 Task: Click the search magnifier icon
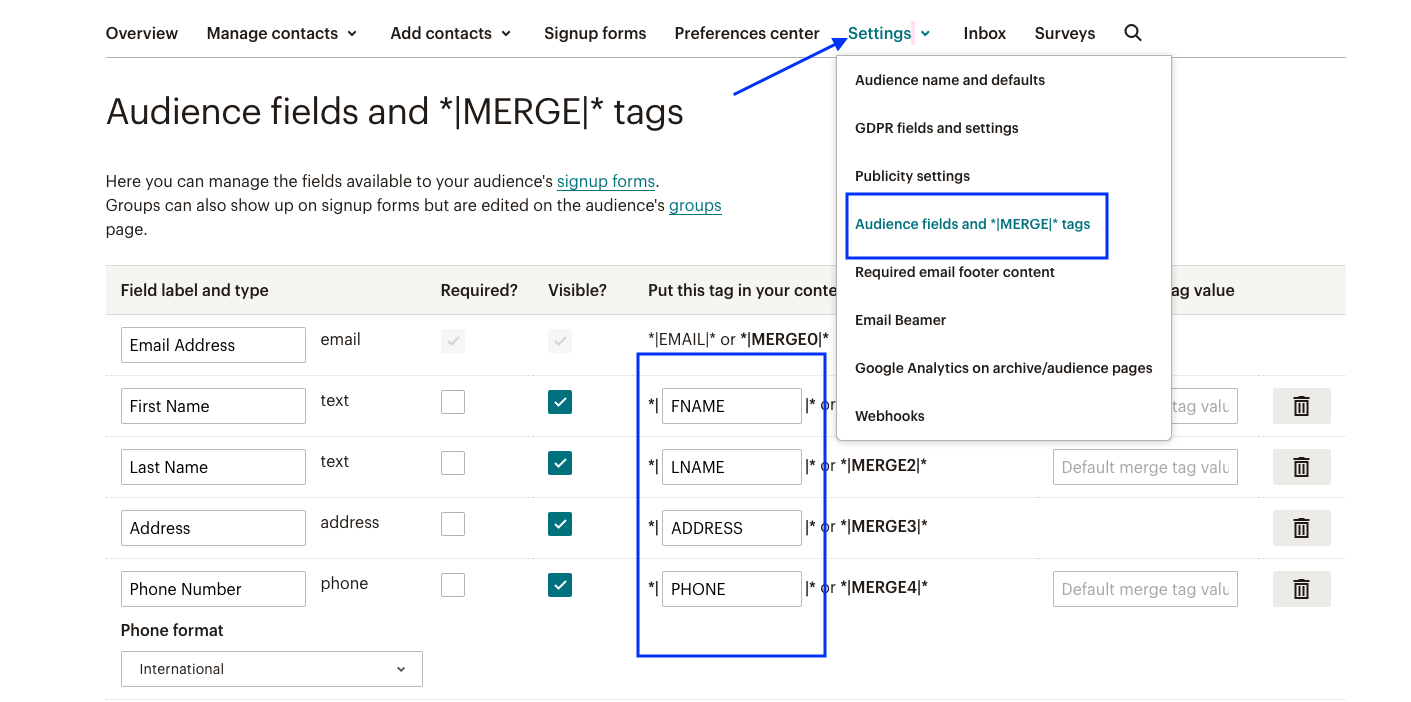tap(1132, 33)
